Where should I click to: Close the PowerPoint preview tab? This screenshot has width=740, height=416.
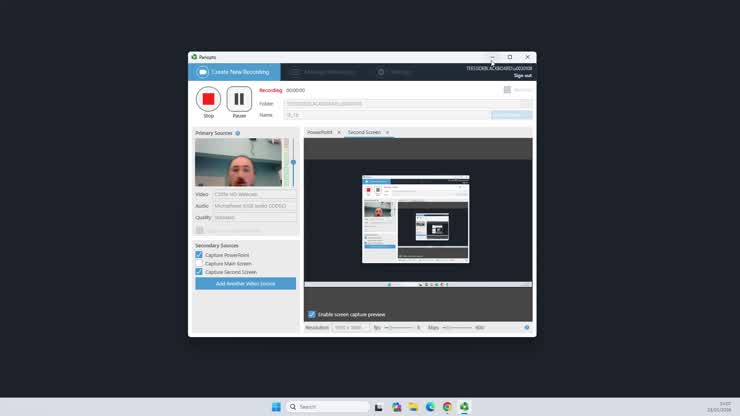(x=339, y=132)
